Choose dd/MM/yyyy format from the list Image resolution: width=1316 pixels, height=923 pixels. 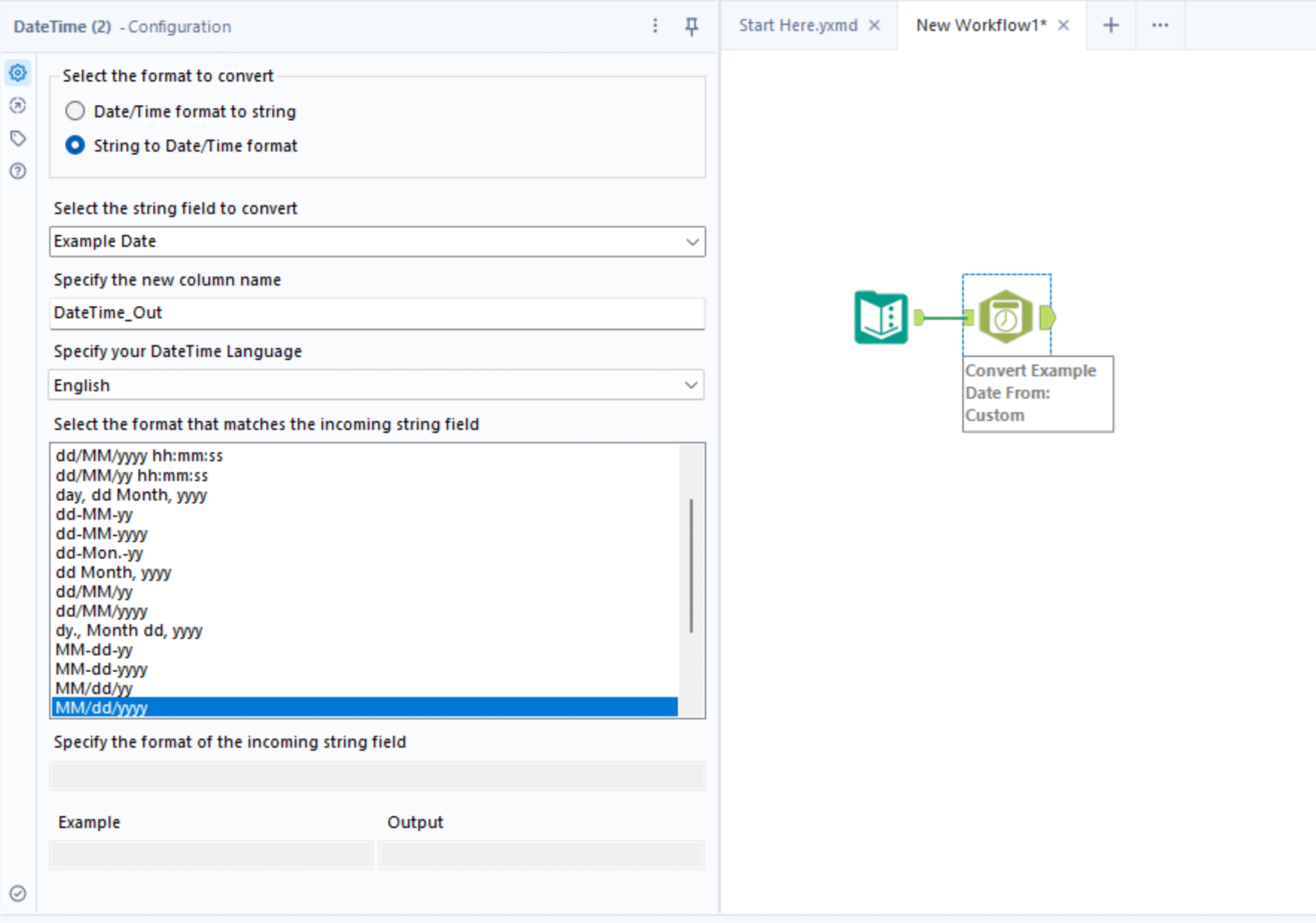(x=100, y=611)
